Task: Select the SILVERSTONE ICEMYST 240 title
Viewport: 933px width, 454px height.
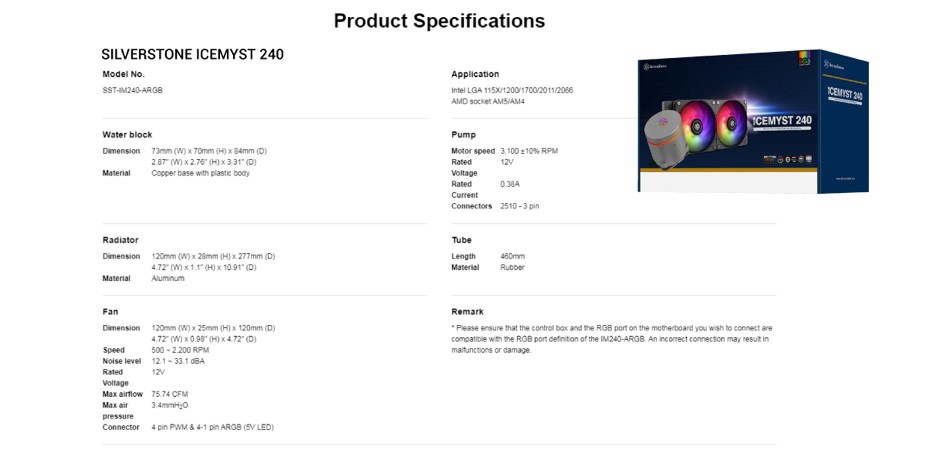Action: point(192,54)
